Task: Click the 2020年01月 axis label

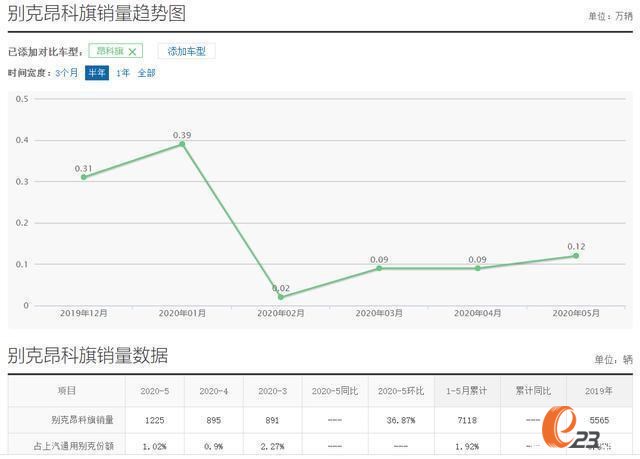Action: coord(182,313)
